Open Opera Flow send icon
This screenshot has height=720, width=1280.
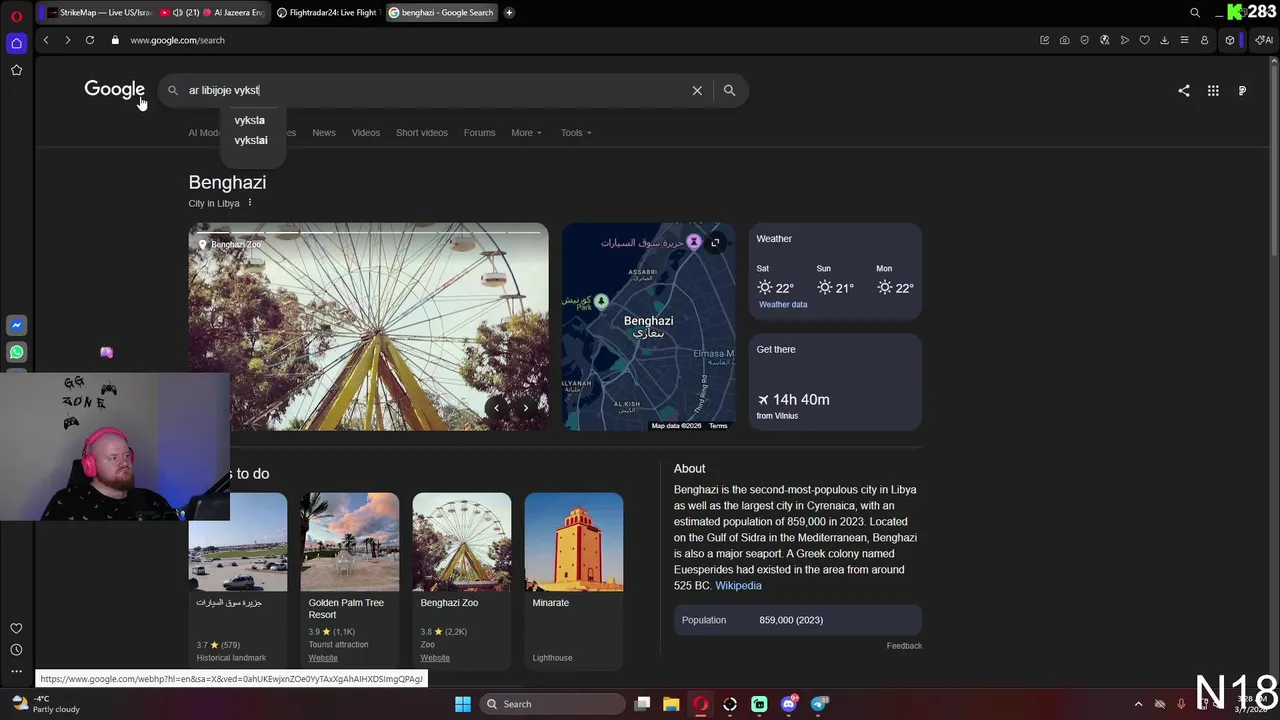click(x=1124, y=40)
